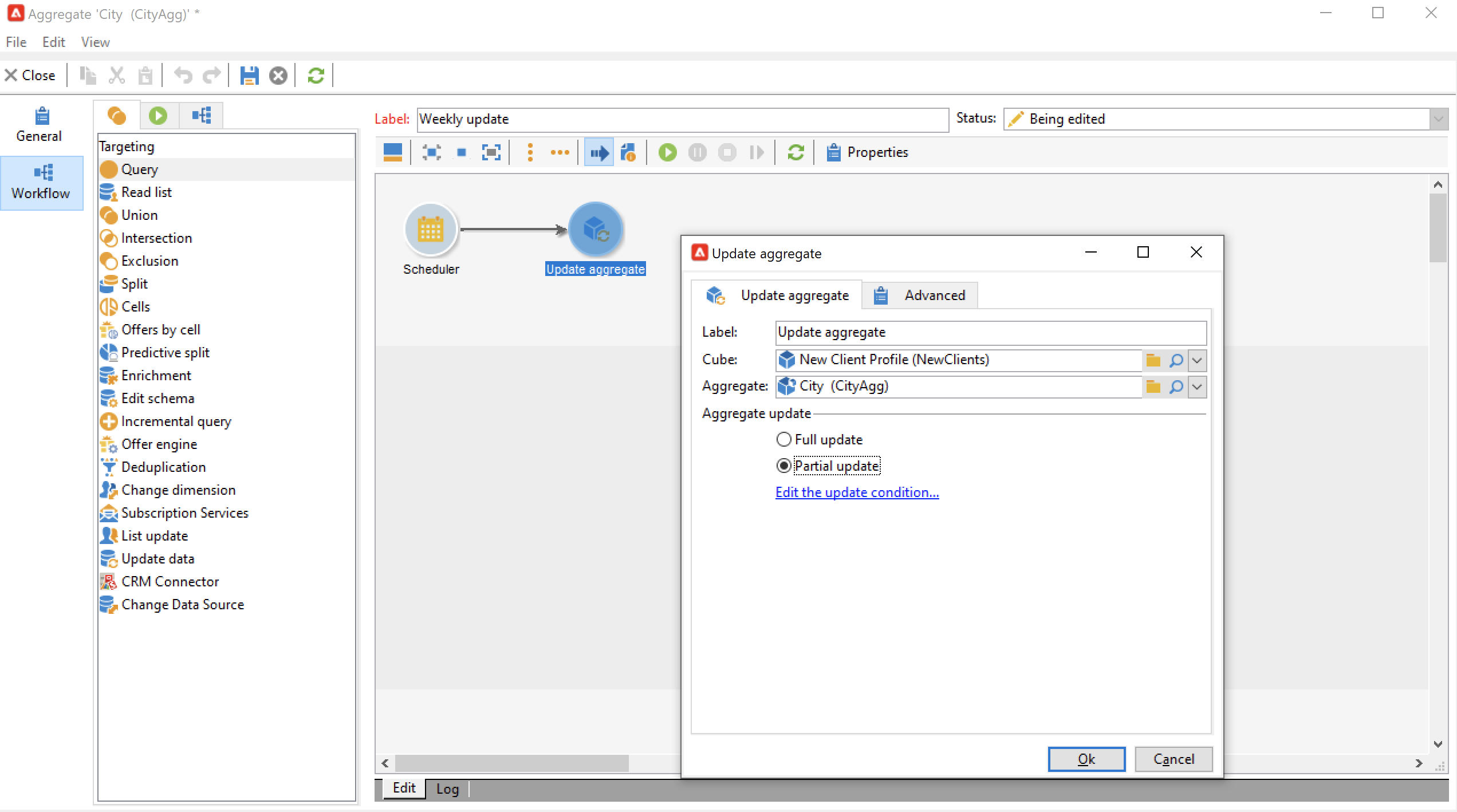Select the Partial update radio button
The width and height of the screenshot is (1457, 812).
click(x=783, y=466)
